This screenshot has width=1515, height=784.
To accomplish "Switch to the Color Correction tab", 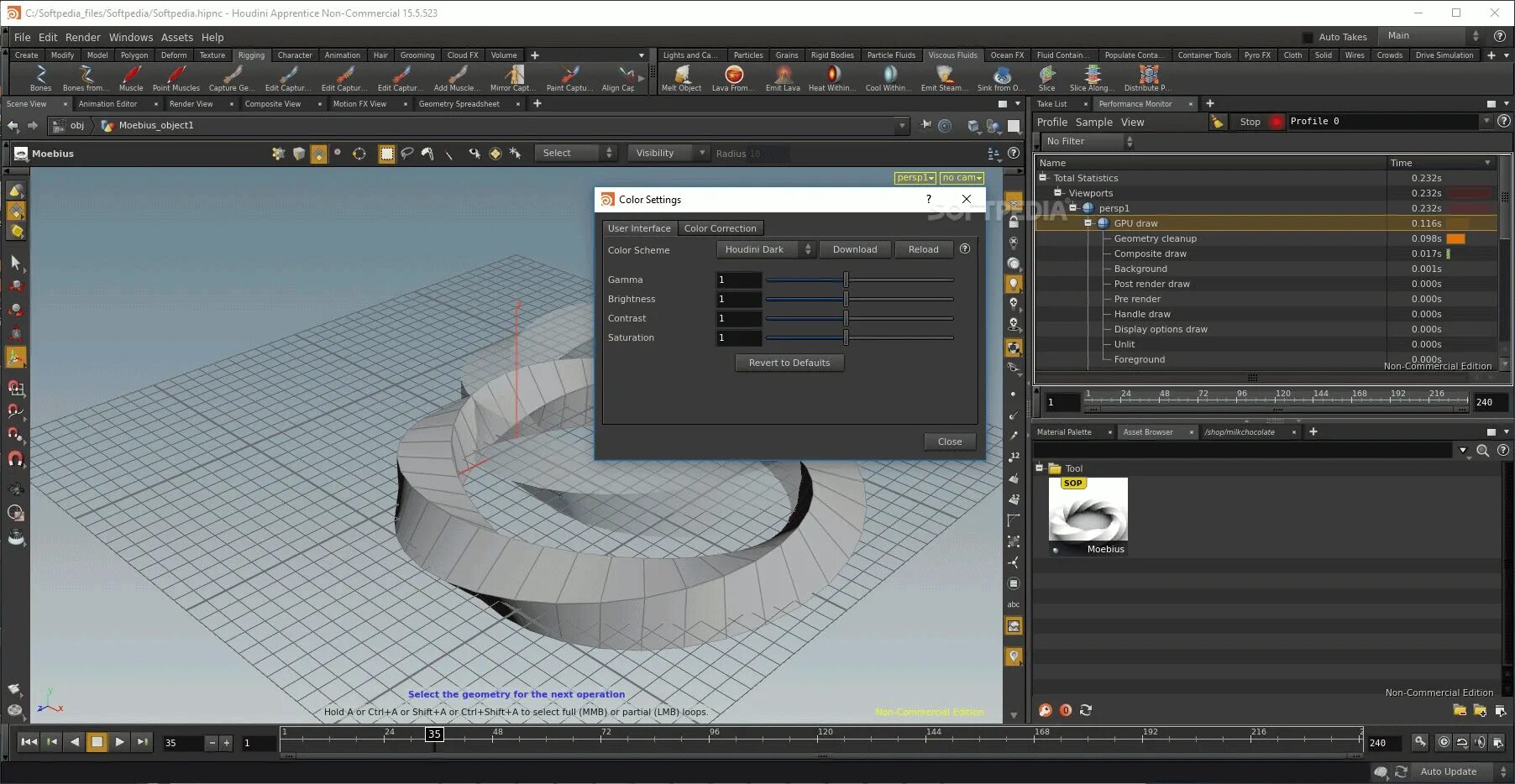I will 720,228.
